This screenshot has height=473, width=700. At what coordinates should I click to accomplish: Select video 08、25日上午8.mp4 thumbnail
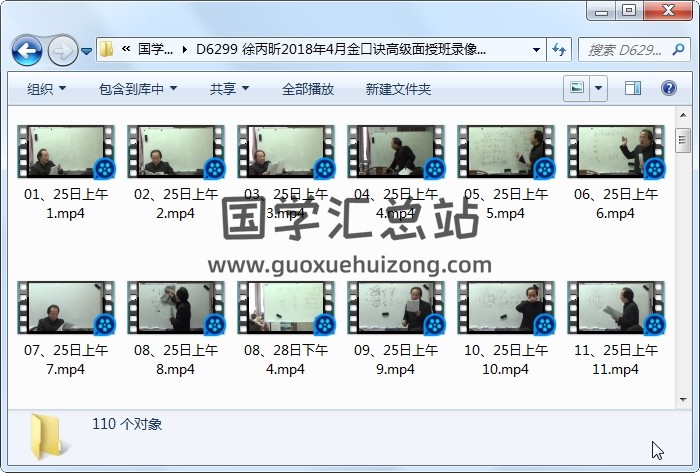click(x=176, y=308)
